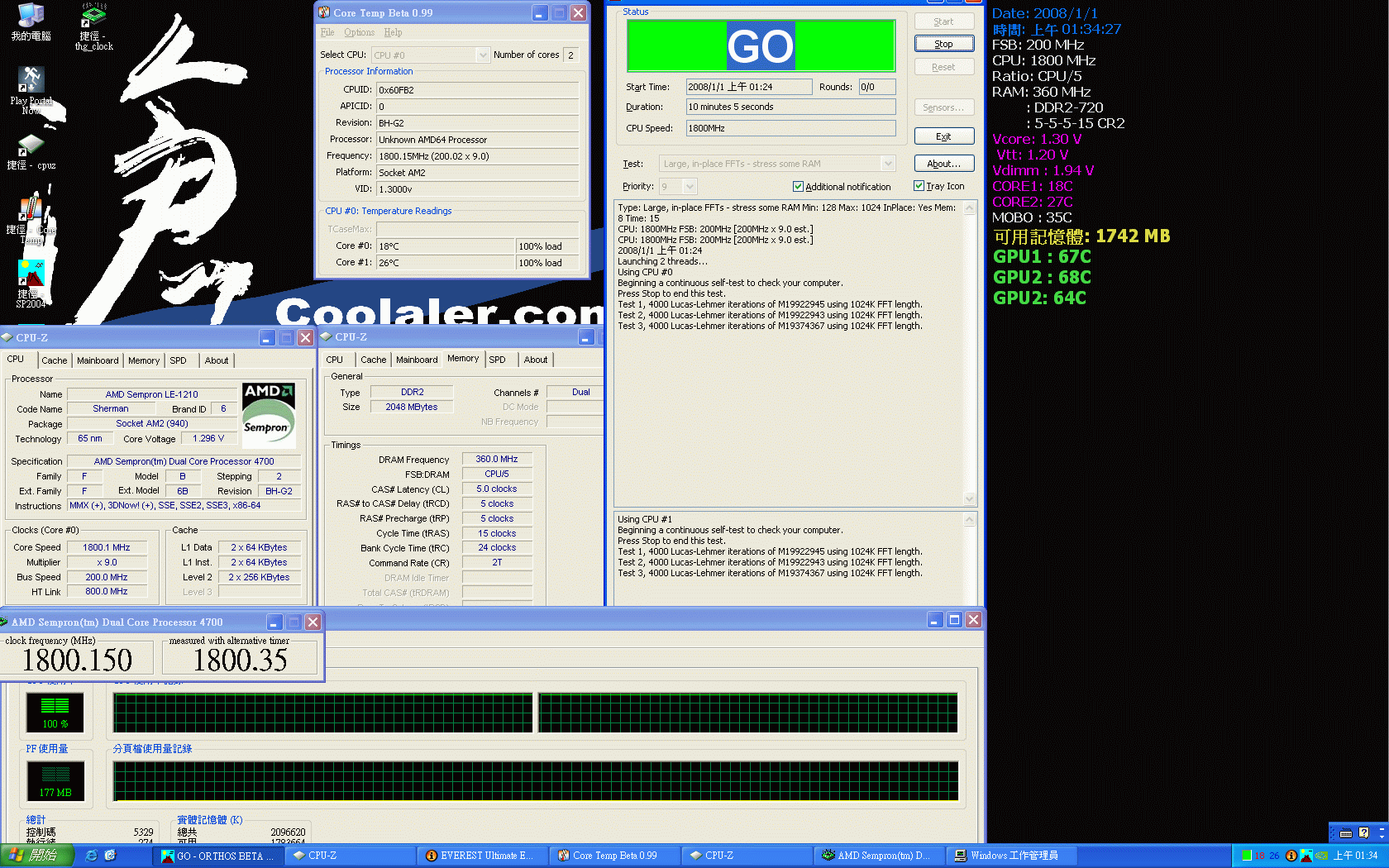Switch to EVEREST Ultimate taskbar item
1389x868 pixels.
[481, 856]
